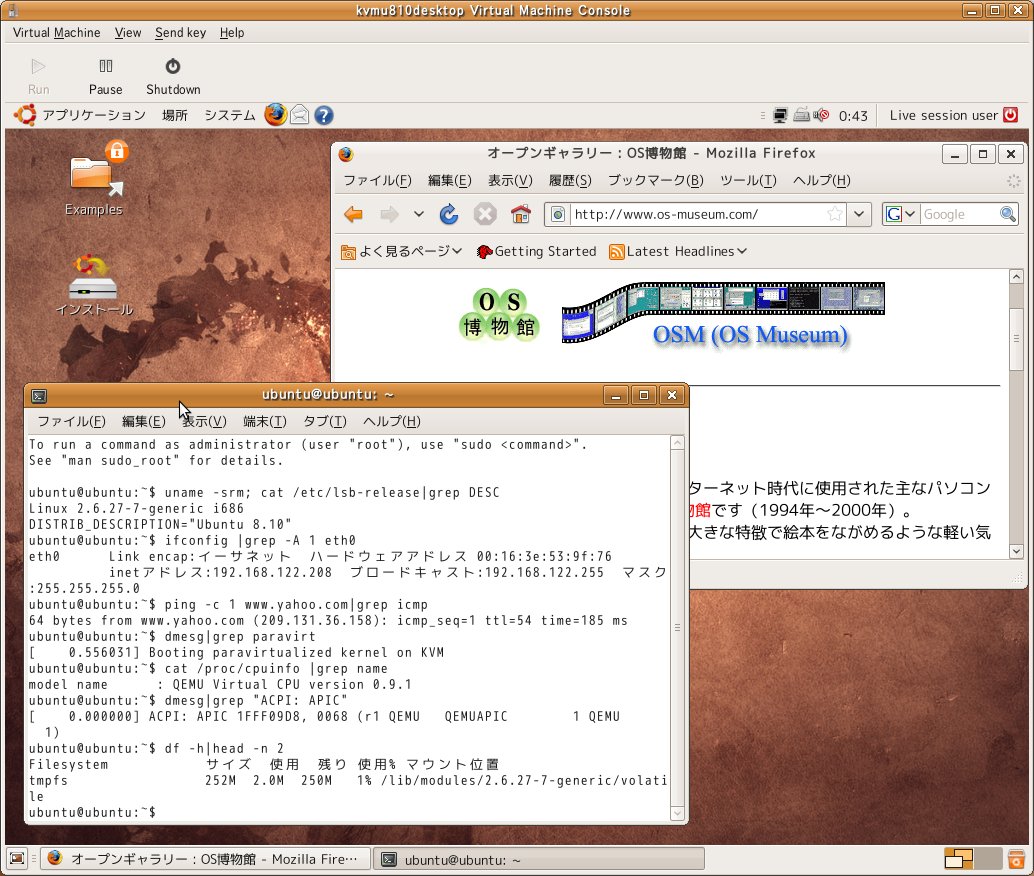Expand the Latest Headlines feed dropdown
The height and width of the screenshot is (876, 1034).
pos(678,251)
